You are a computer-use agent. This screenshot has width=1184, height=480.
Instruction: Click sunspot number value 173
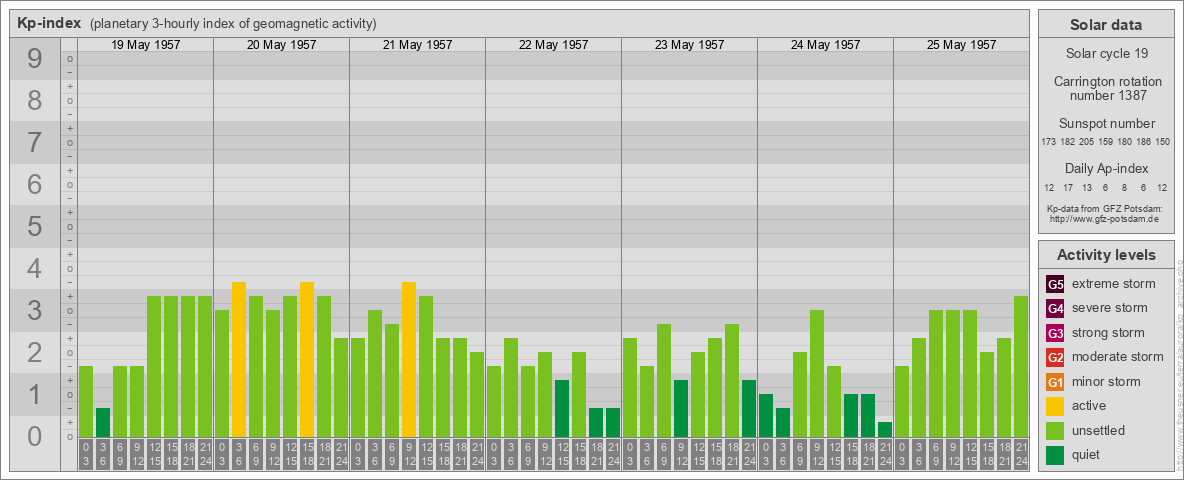click(1048, 142)
